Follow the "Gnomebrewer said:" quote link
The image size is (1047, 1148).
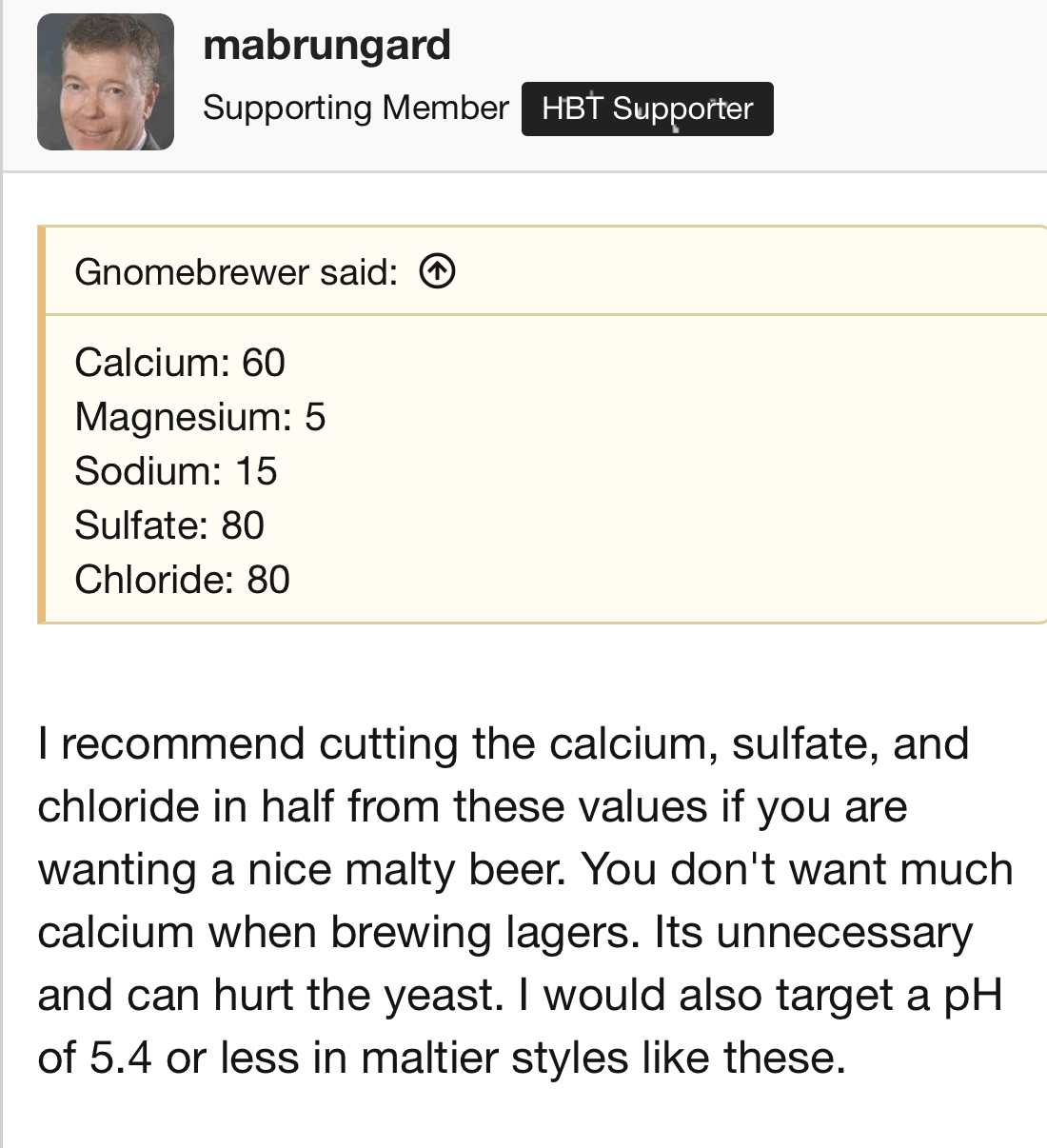[x=236, y=272]
